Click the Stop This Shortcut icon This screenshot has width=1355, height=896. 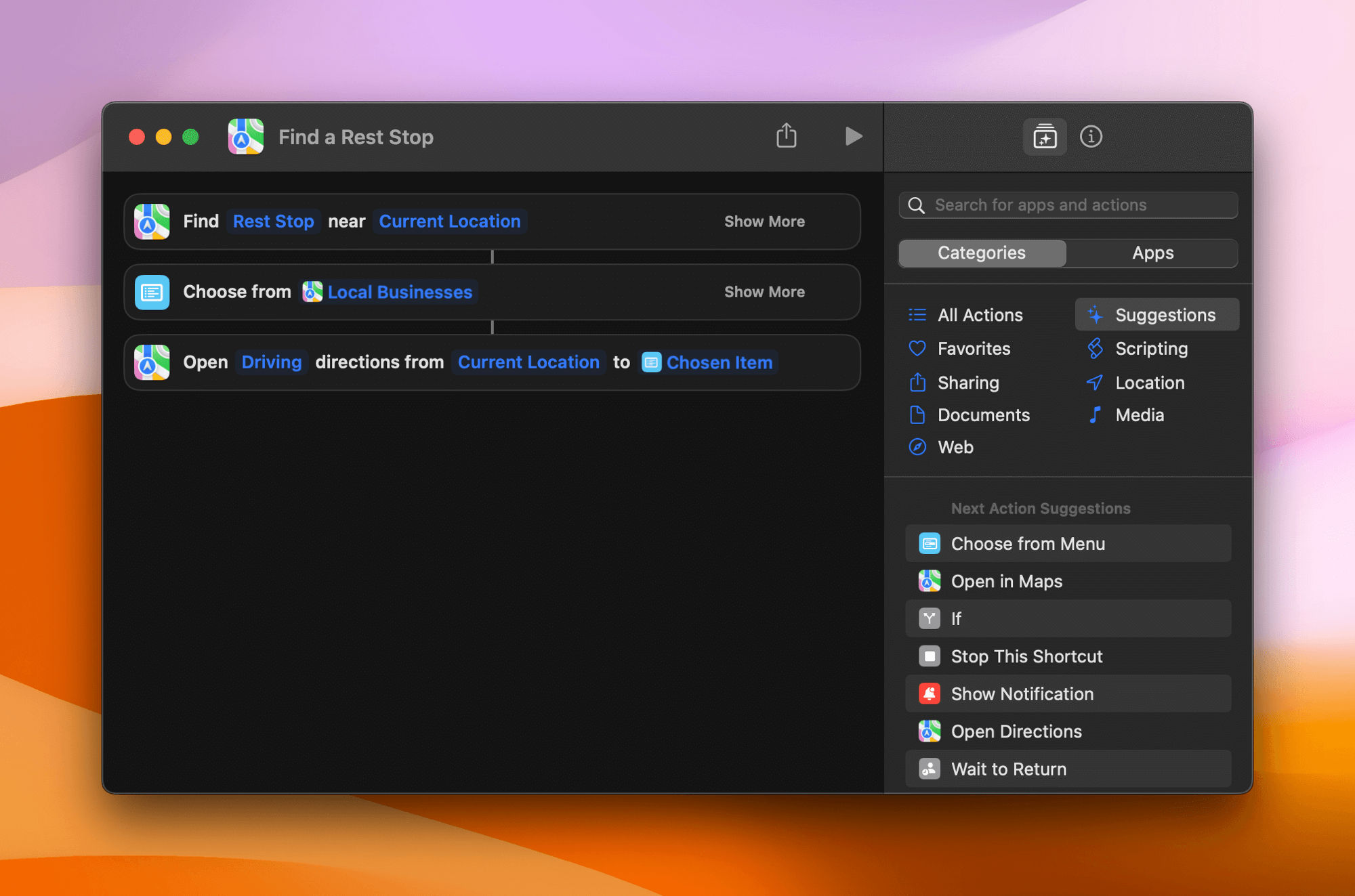[x=930, y=656]
